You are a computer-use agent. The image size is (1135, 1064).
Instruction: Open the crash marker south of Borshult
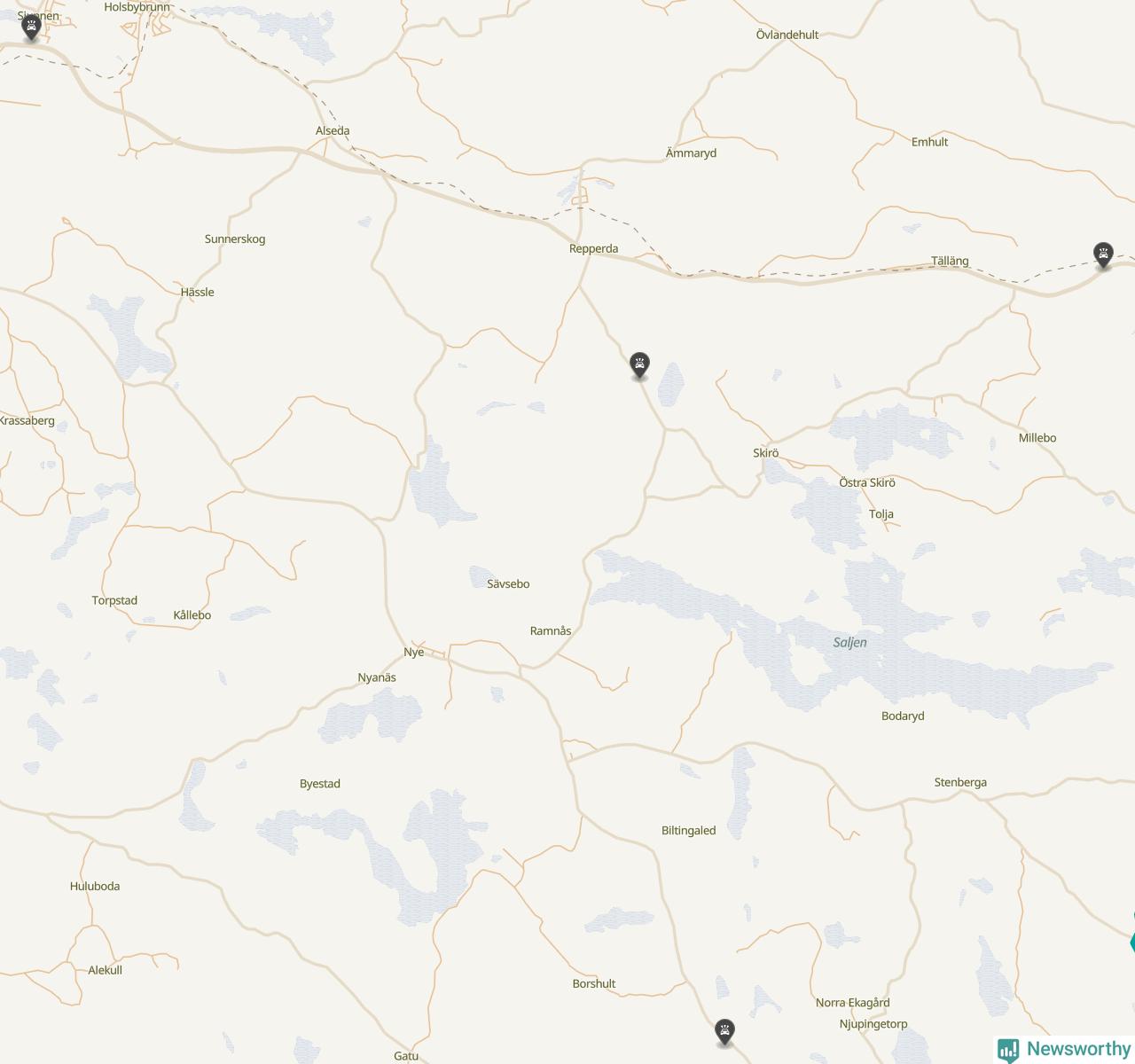pos(725,1032)
